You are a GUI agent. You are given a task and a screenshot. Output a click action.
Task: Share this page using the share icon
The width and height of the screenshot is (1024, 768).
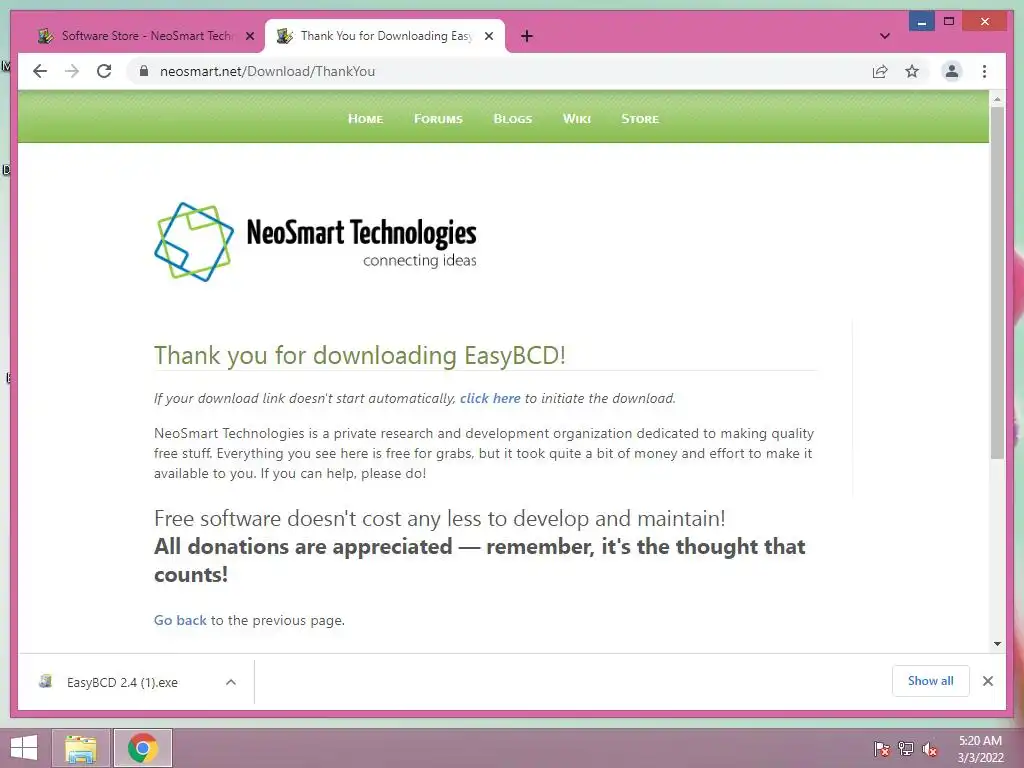pyautogui.click(x=880, y=71)
